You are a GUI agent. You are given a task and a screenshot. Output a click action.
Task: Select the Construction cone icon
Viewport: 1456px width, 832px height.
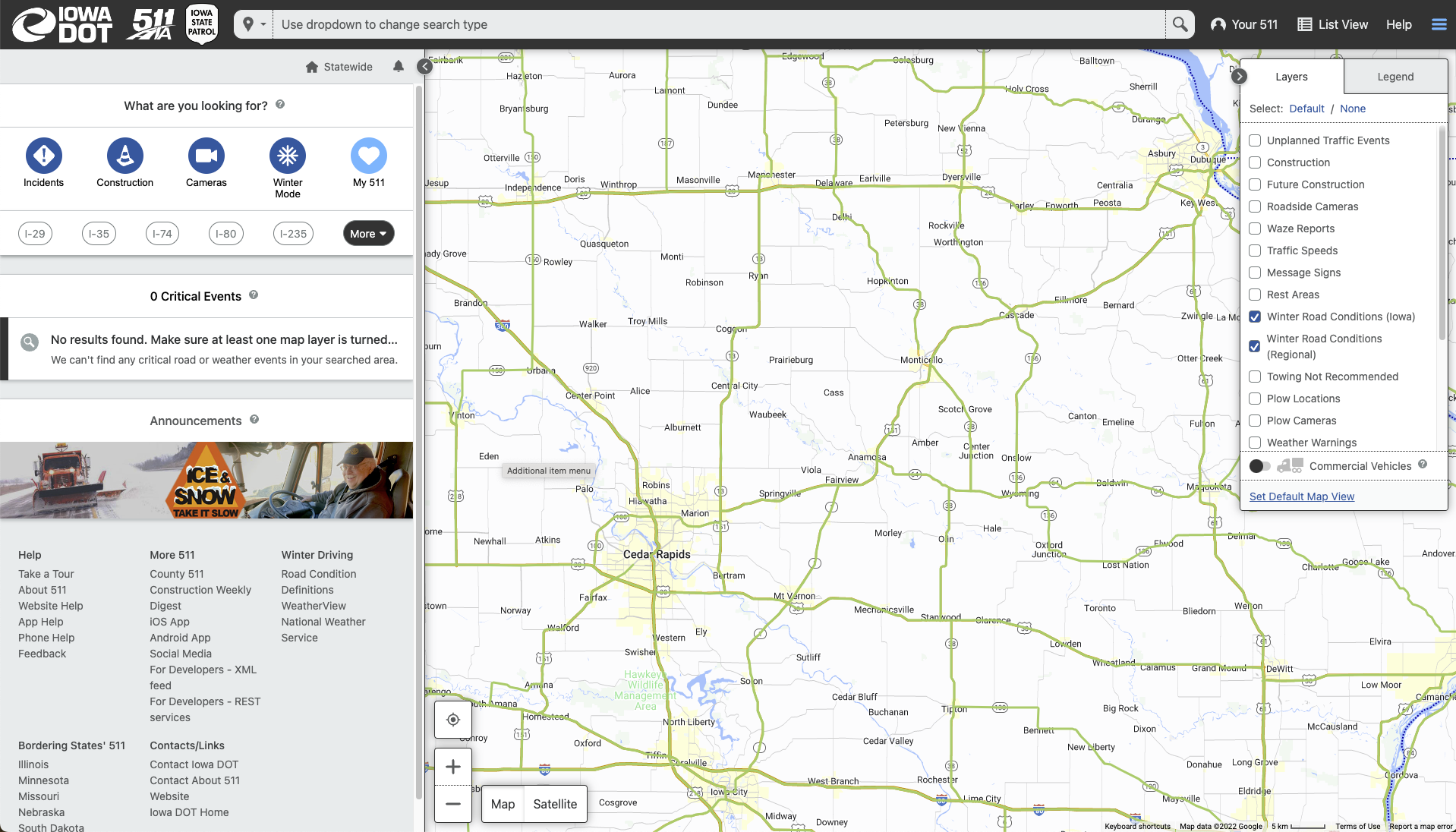click(x=124, y=156)
